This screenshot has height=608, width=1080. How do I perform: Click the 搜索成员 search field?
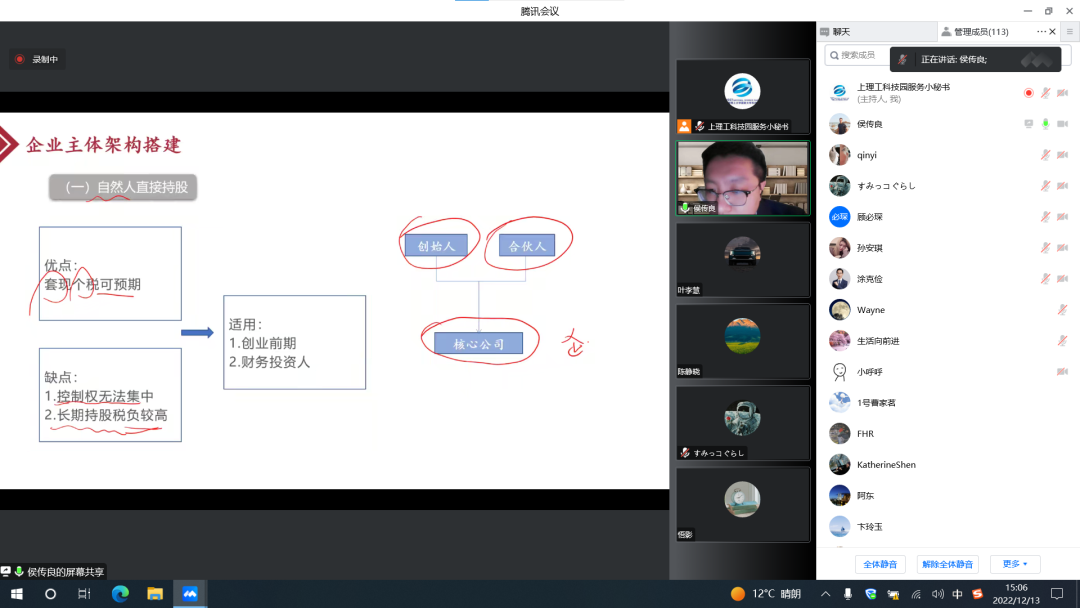857,55
